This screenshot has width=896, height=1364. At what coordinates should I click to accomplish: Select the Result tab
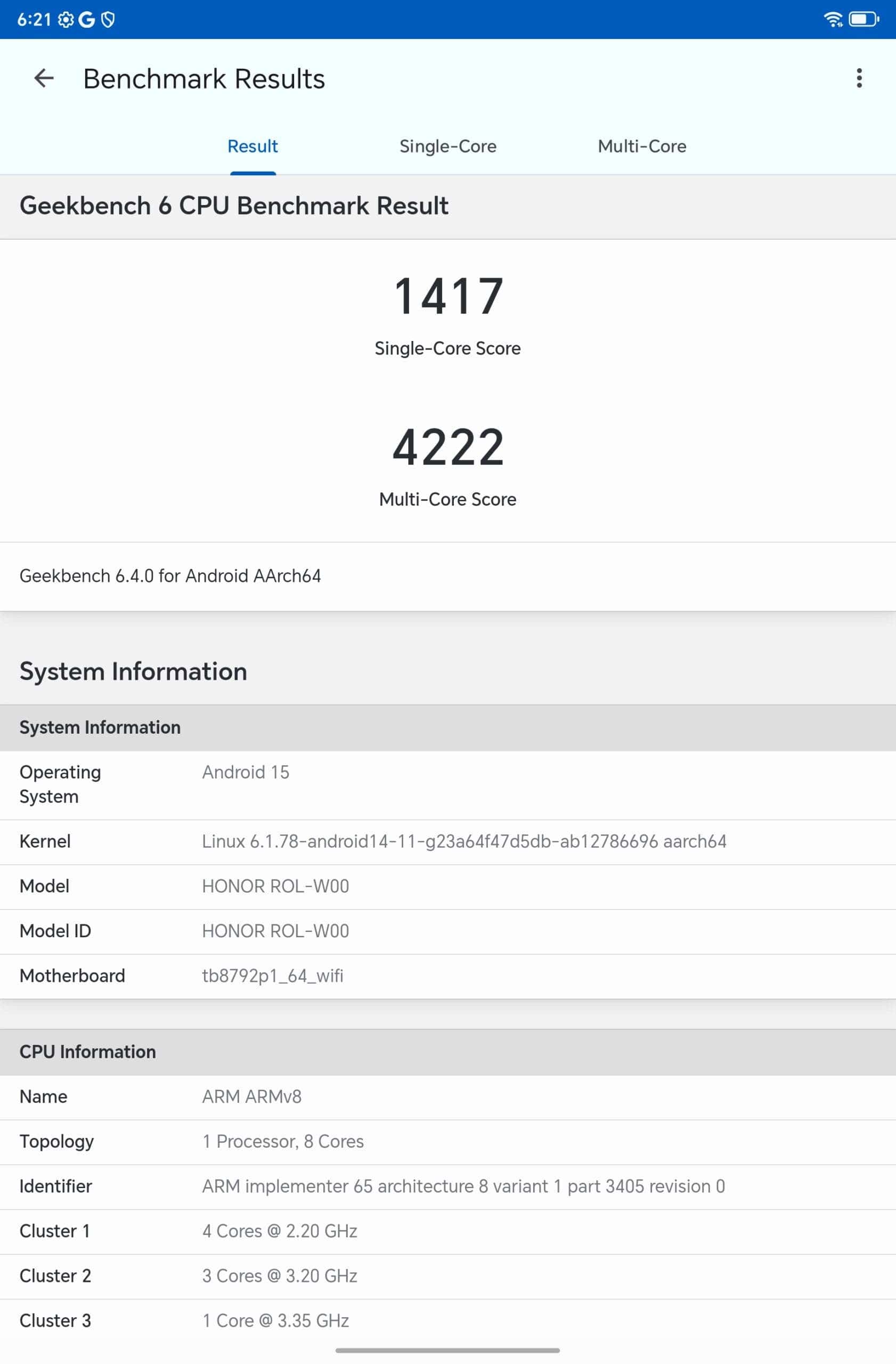(x=252, y=147)
